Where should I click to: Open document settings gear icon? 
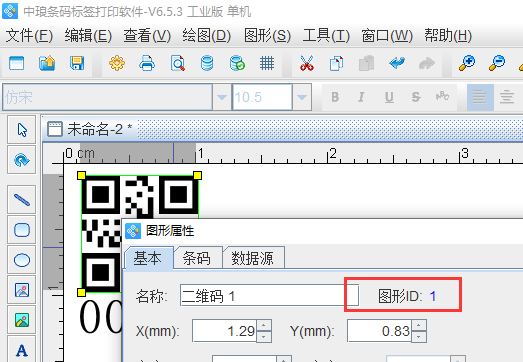pos(117,63)
